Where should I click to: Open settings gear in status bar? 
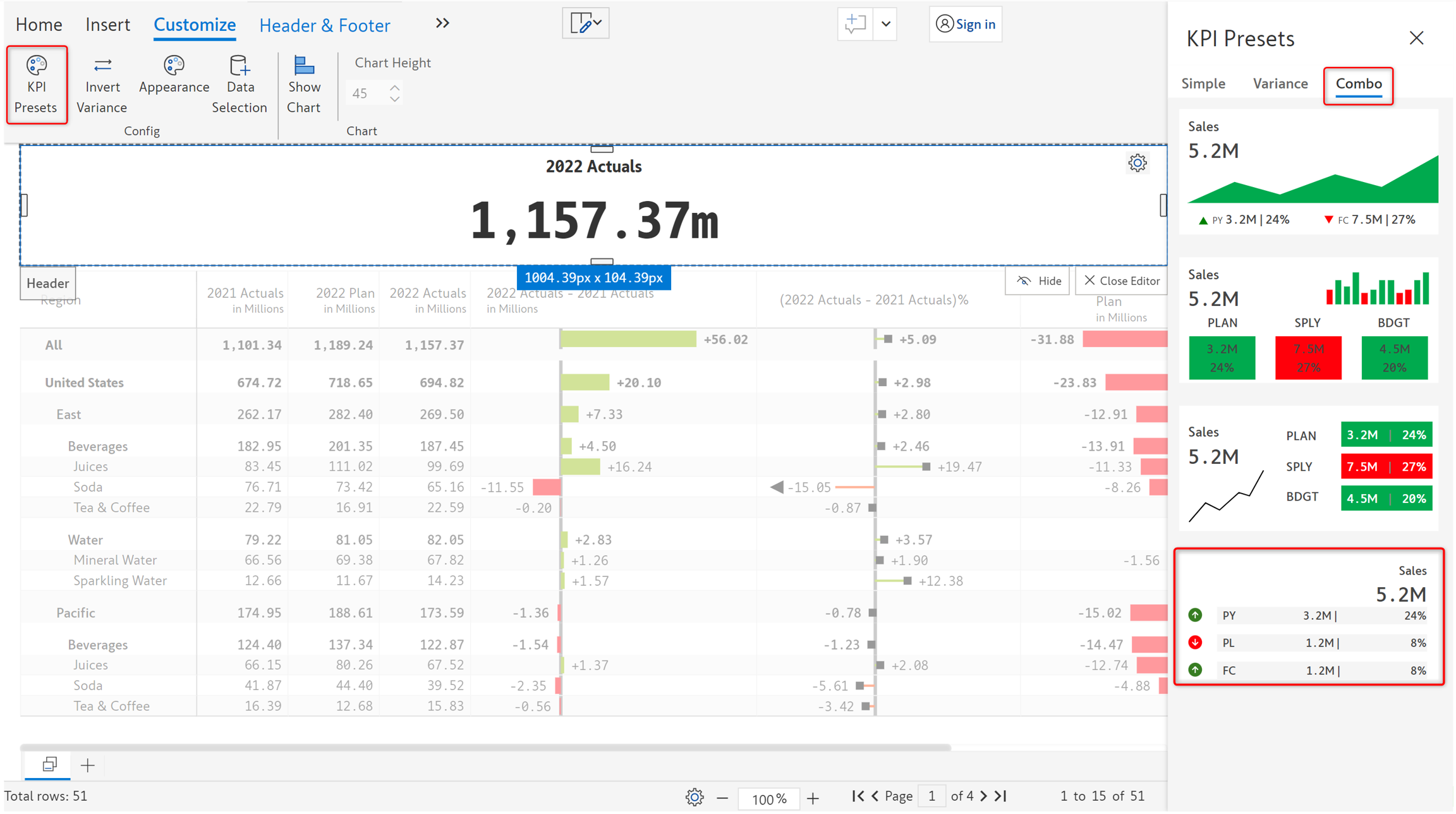pyautogui.click(x=694, y=797)
